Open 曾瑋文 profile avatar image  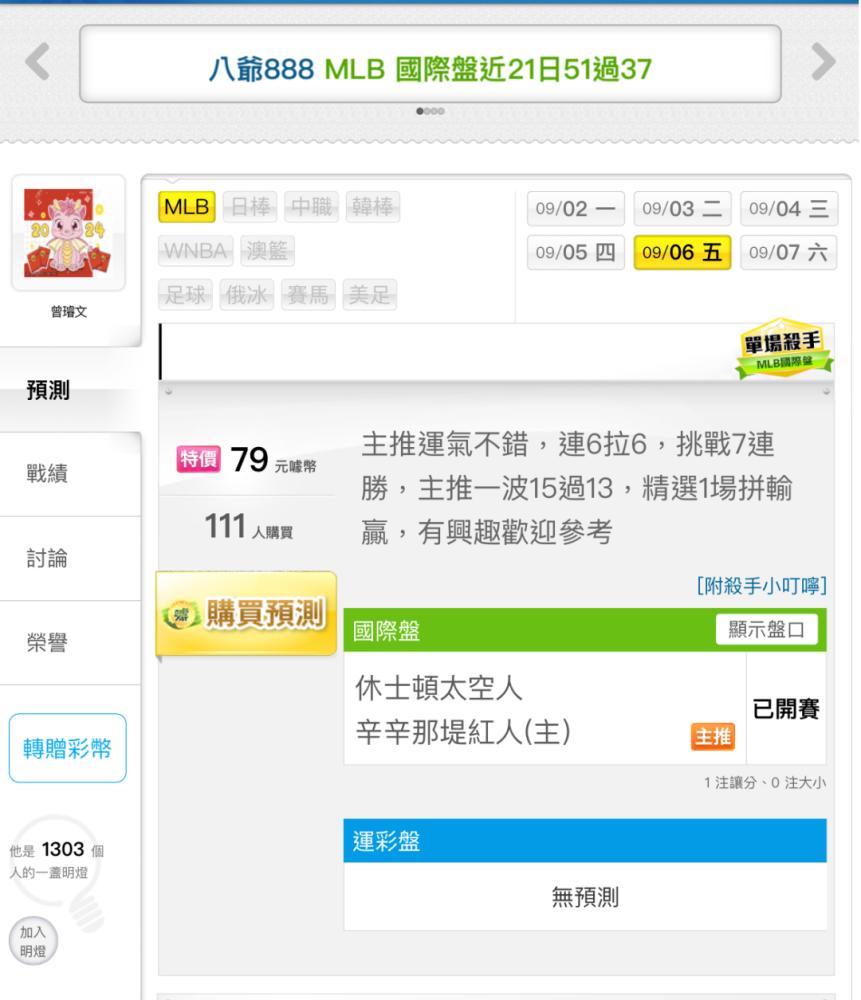(x=68, y=232)
